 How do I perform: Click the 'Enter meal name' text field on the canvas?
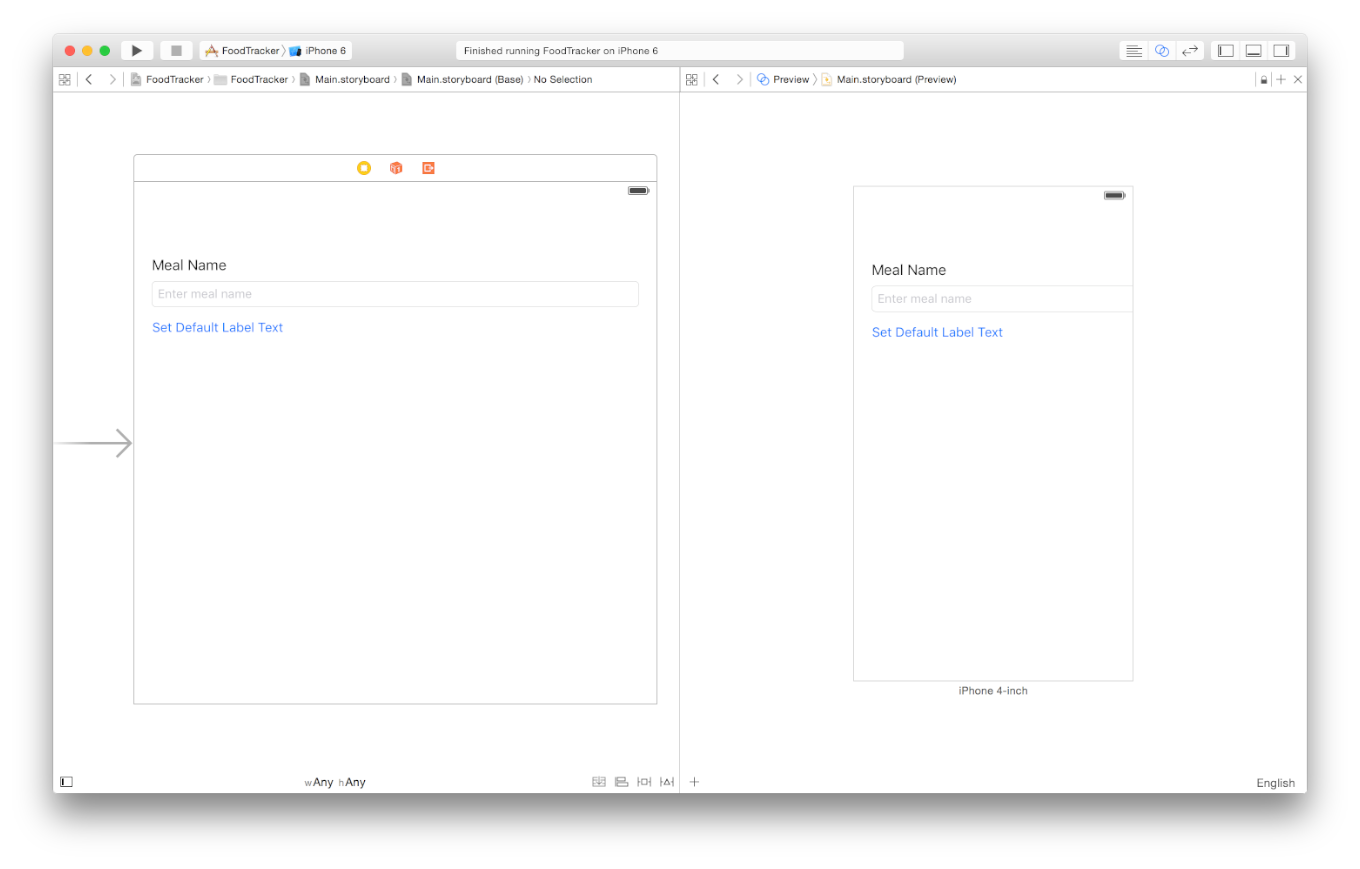tap(395, 294)
